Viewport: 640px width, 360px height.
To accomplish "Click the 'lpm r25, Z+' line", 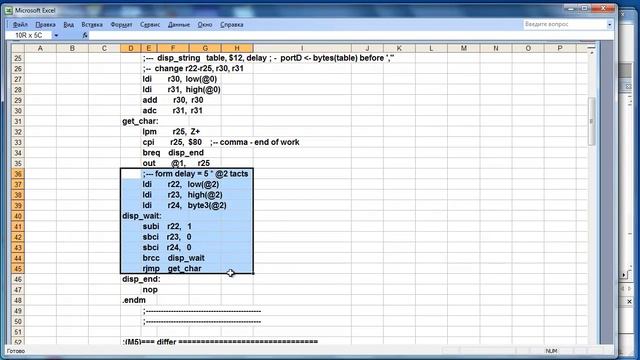I will point(171,132).
